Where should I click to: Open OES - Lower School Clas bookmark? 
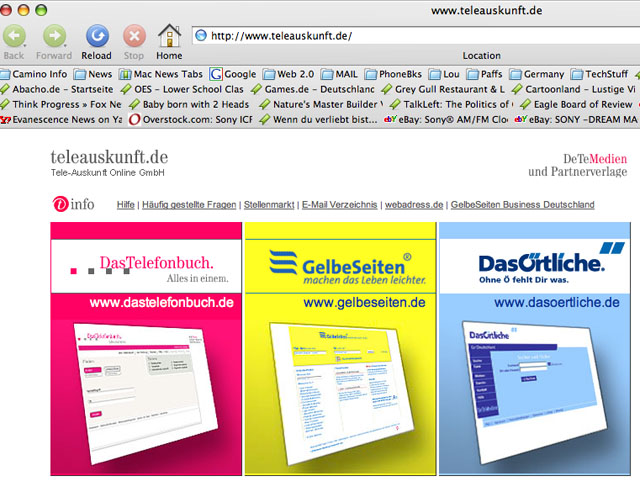coord(182,89)
